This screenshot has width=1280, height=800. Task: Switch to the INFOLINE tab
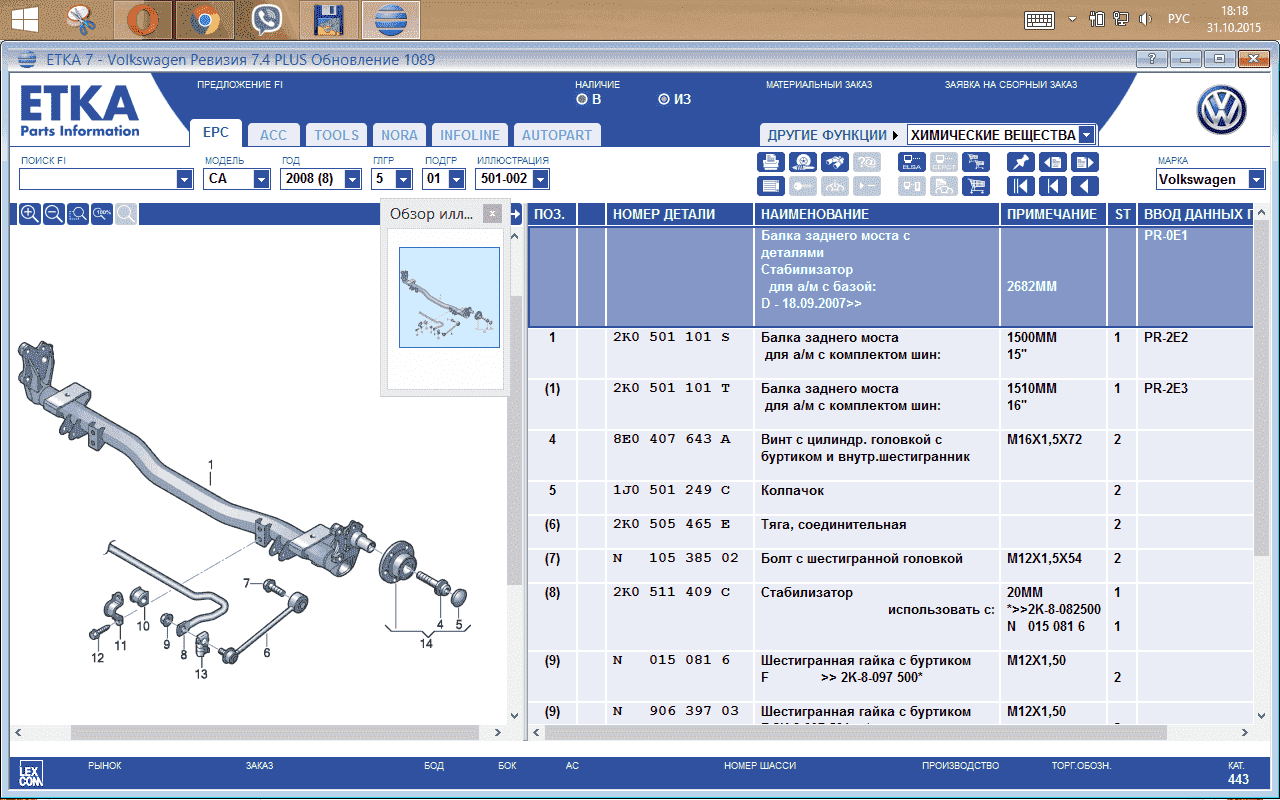tap(470, 135)
